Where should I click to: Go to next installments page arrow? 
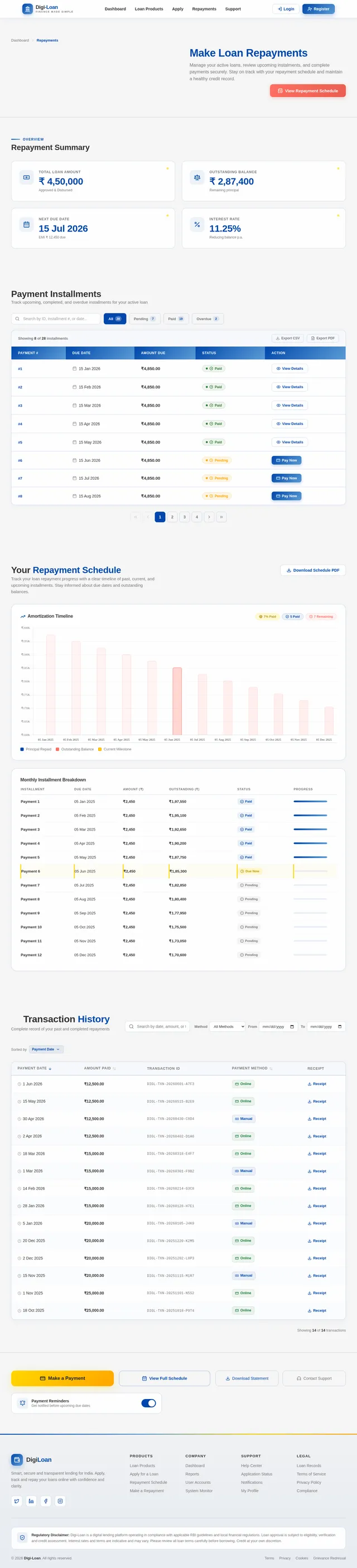209,517
